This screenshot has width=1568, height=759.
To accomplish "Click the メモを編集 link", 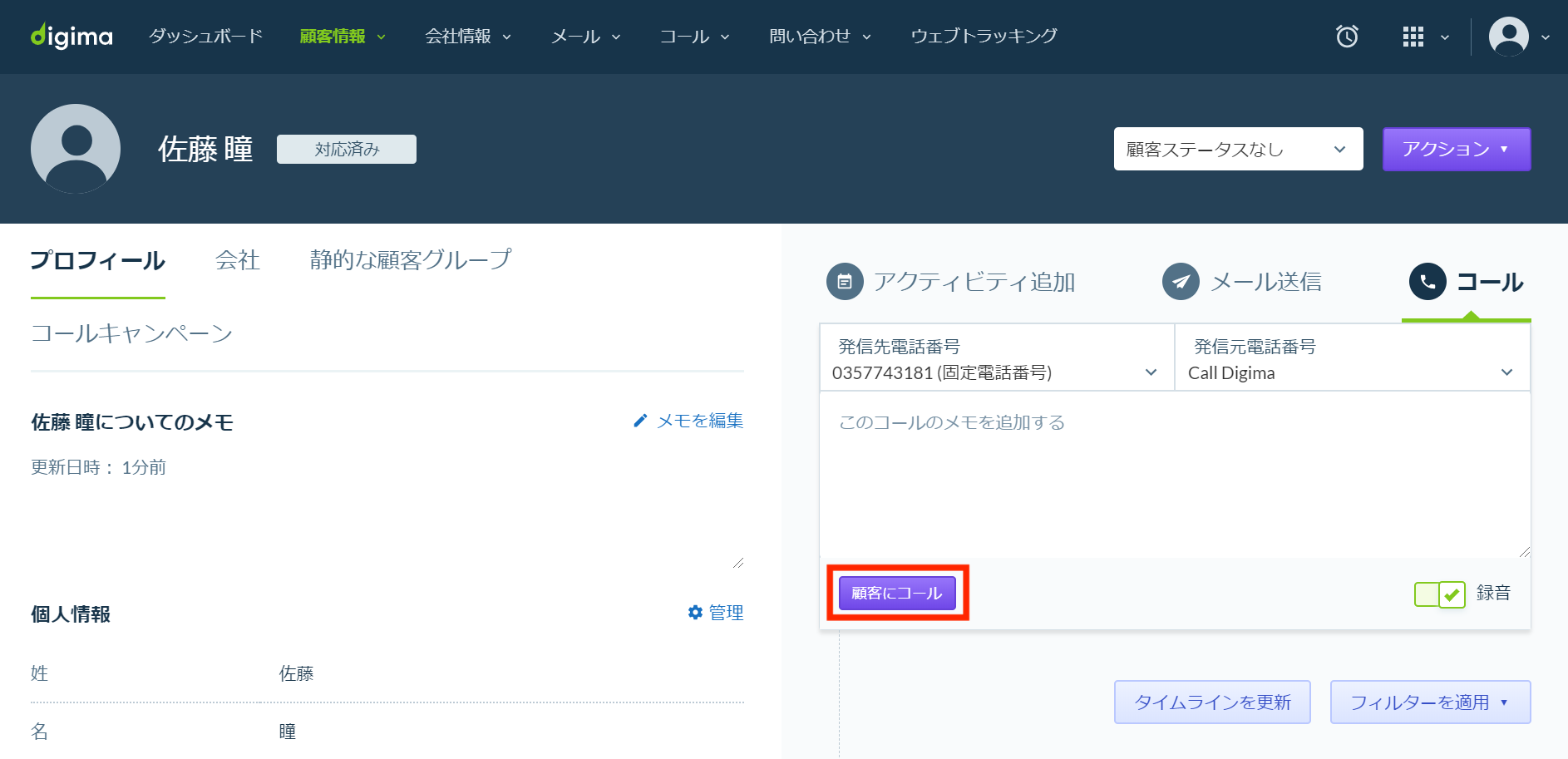I will pos(698,421).
